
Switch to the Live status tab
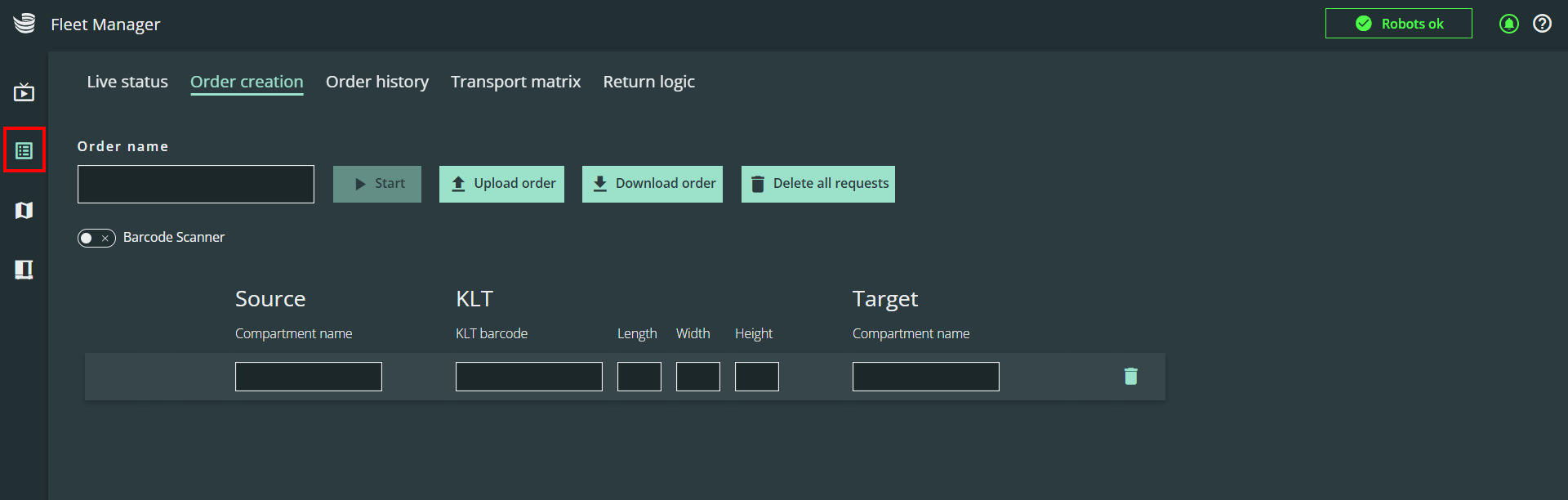127,82
